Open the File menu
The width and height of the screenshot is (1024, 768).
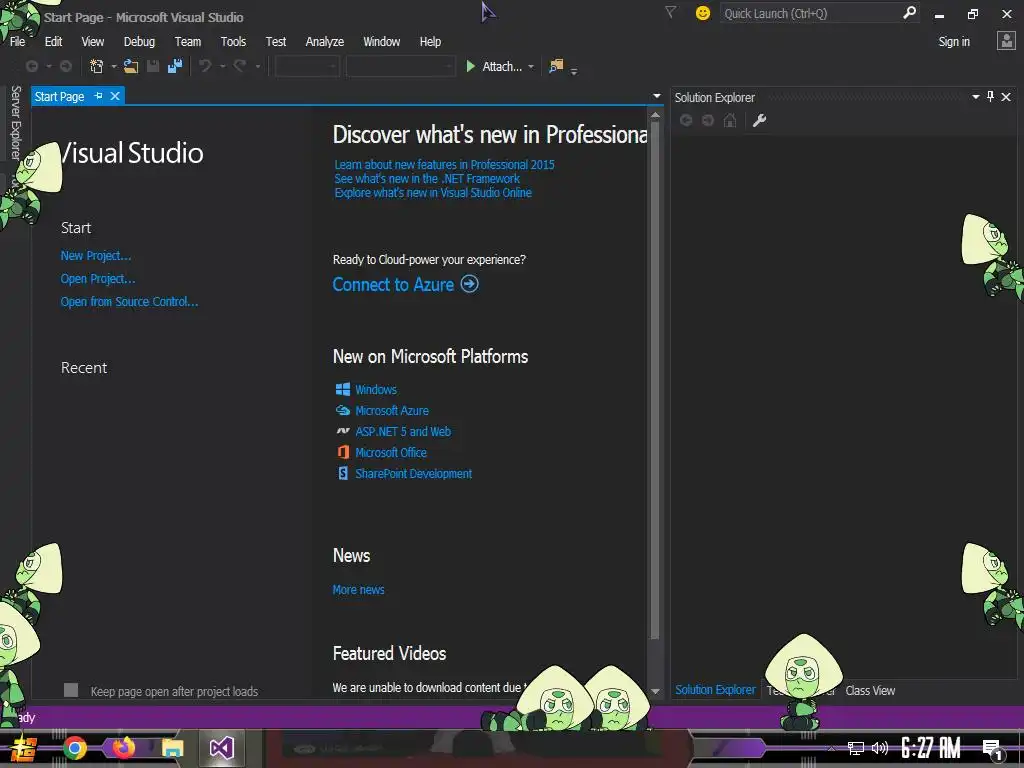pyautogui.click(x=18, y=41)
